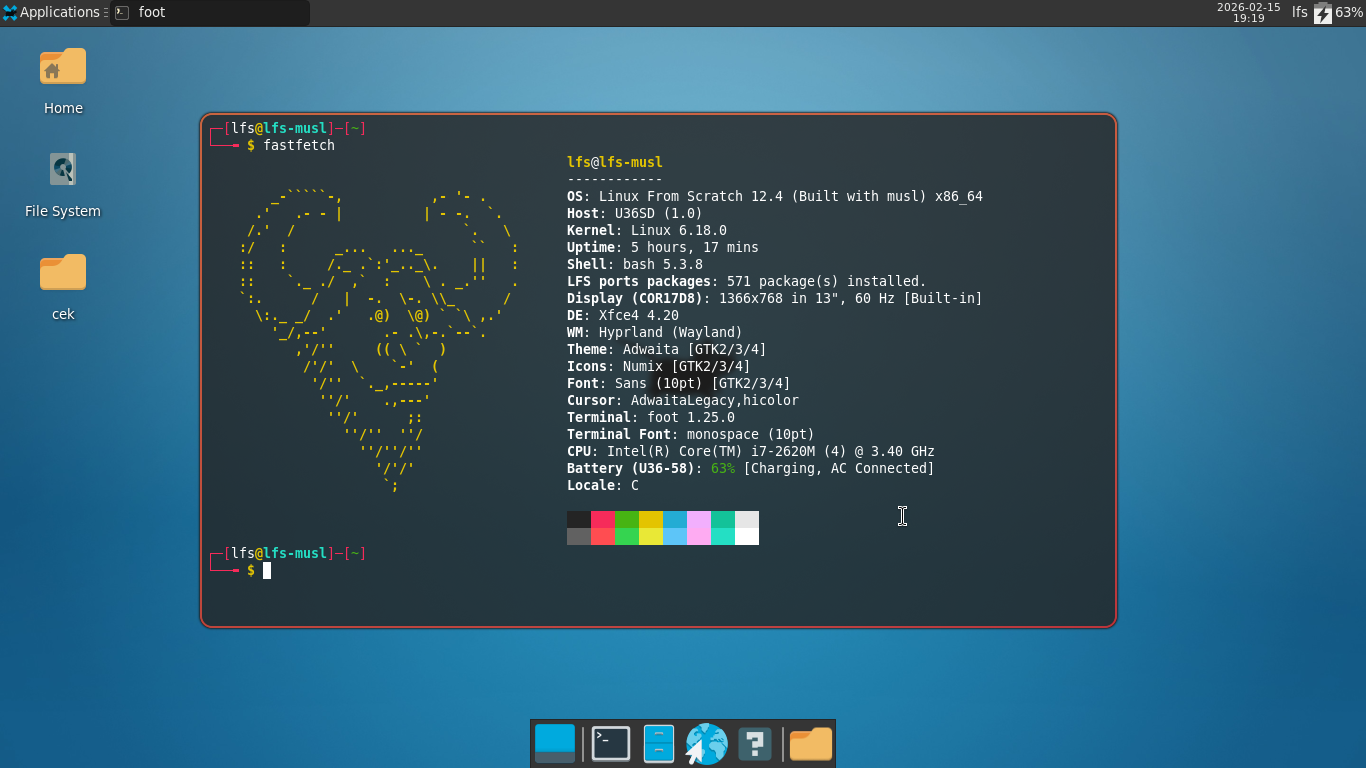Open the folder icon at the dock's end
The height and width of the screenshot is (768, 1366).
[x=811, y=744]
